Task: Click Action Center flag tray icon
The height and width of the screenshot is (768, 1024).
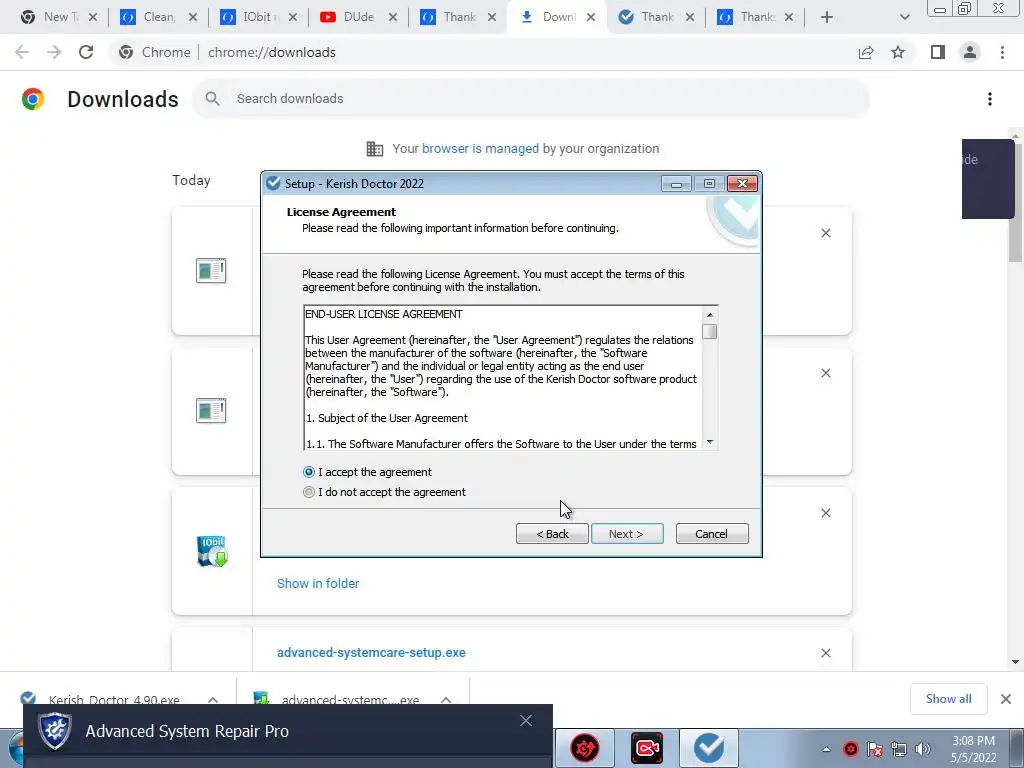Action: [x=875, y=749]
